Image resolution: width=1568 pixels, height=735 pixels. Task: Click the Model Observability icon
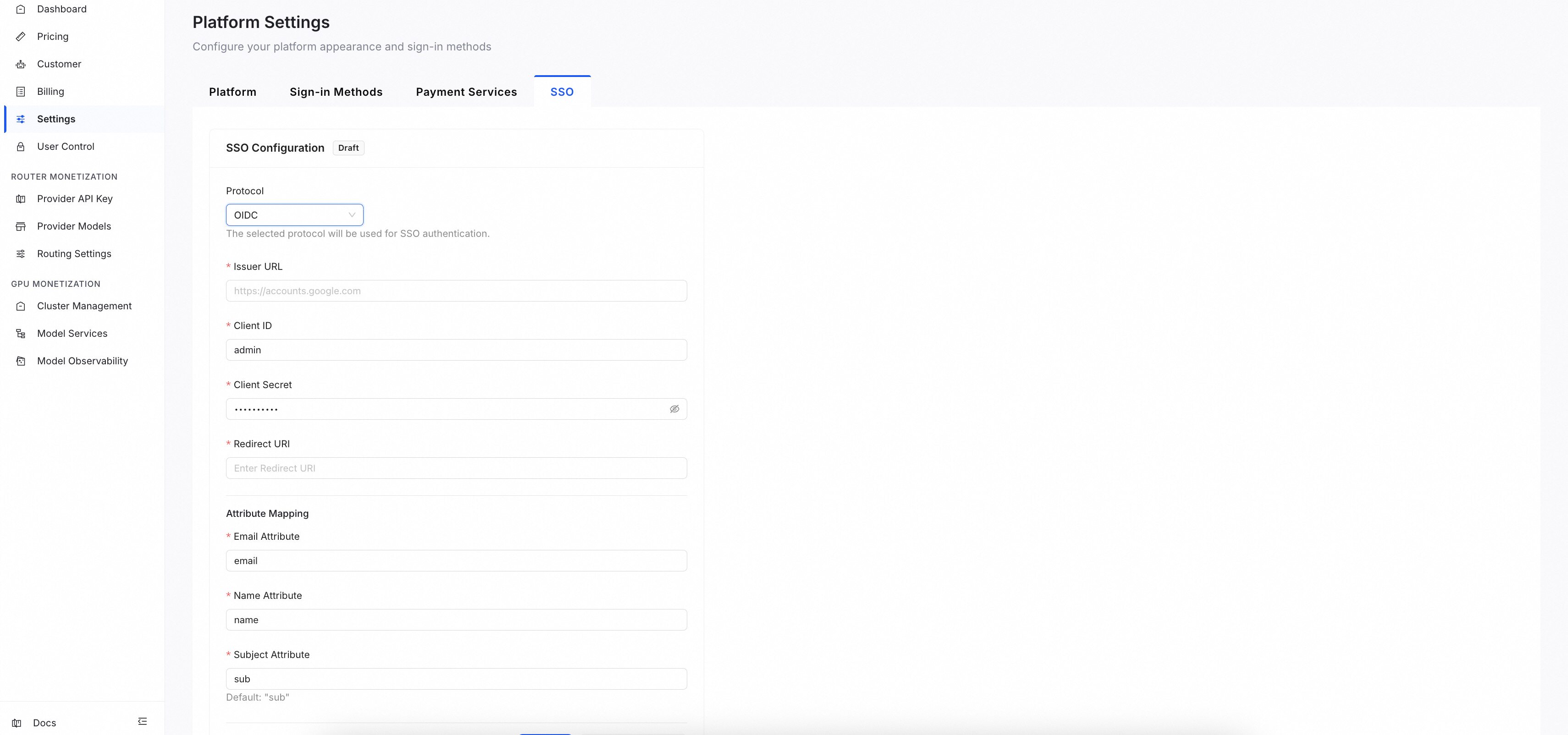tap(21, 361)
